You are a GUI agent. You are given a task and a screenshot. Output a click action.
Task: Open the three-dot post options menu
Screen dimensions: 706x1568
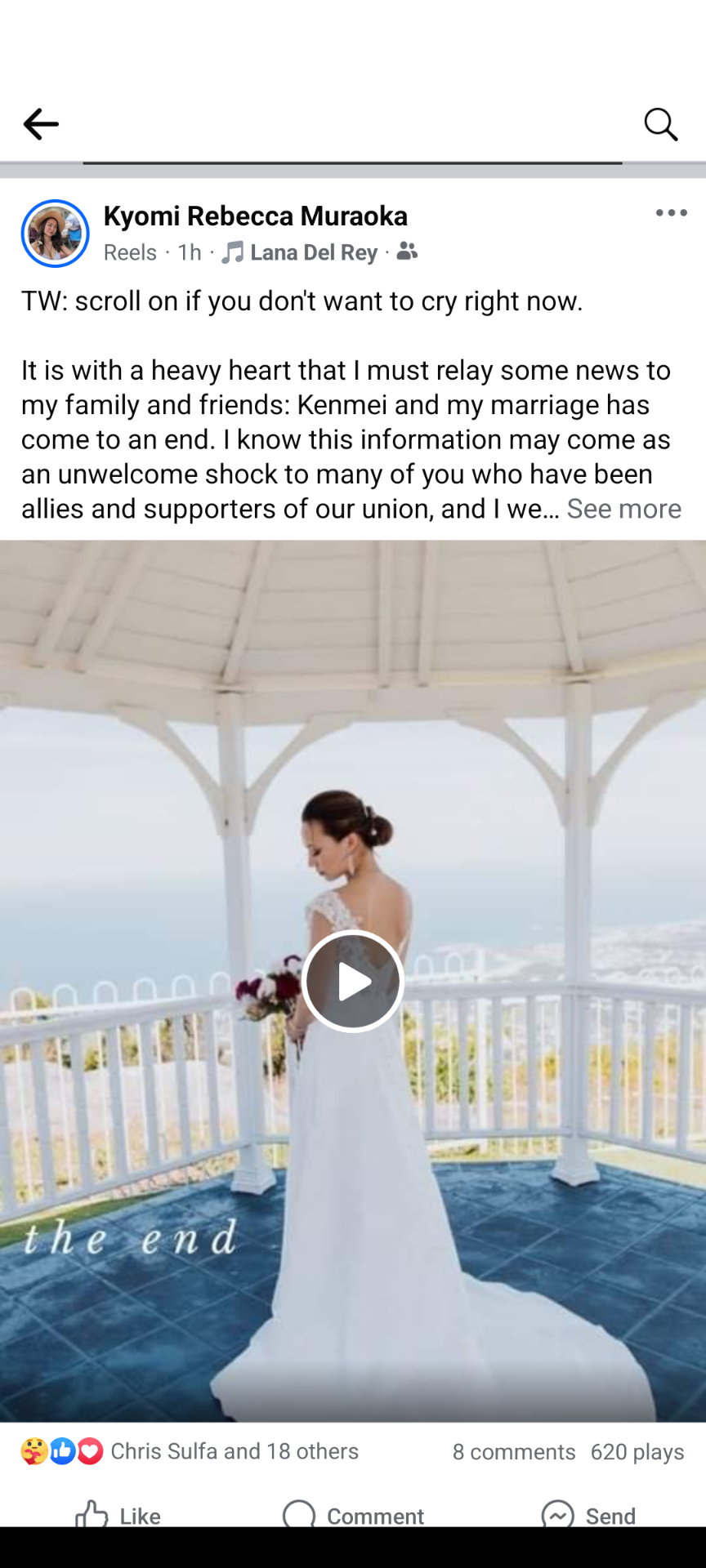pos(671,213)
